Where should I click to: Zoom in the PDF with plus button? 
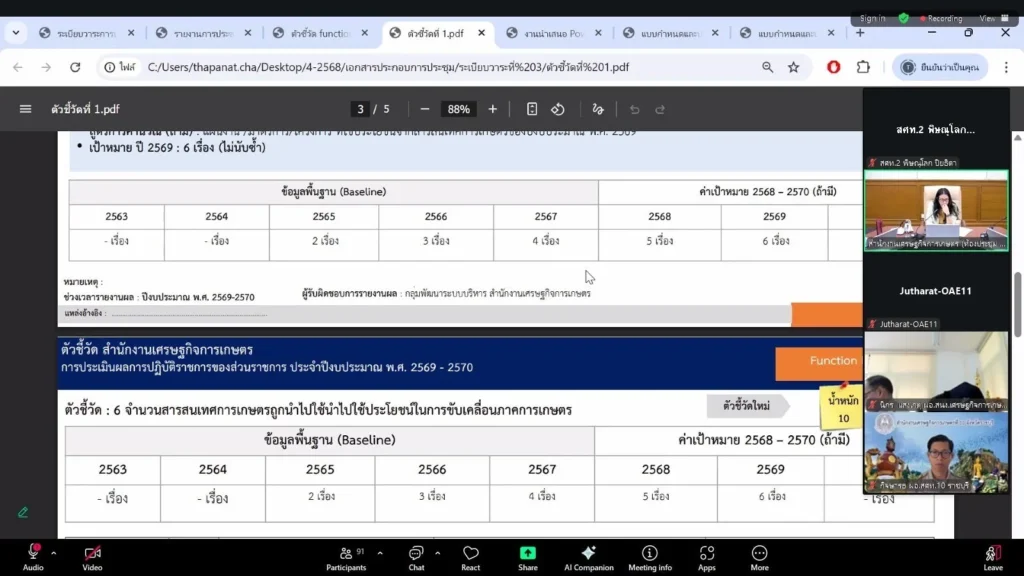click(492, 109)
